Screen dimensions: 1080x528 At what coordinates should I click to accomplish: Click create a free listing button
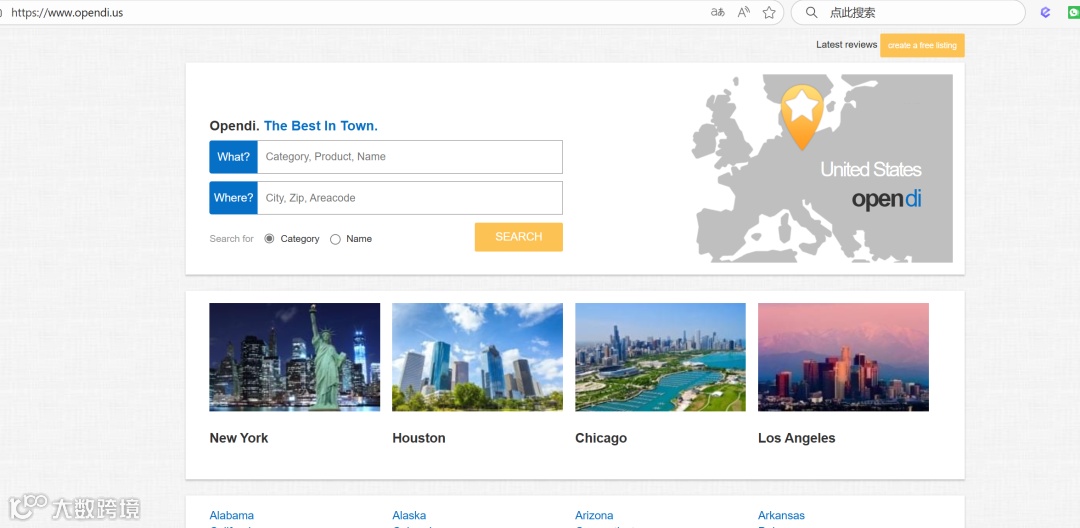coord(922,45)
